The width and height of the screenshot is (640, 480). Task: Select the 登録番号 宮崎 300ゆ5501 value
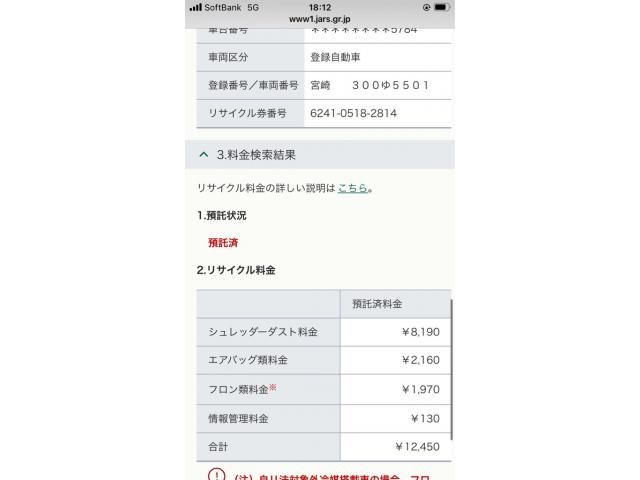[370, 85]
